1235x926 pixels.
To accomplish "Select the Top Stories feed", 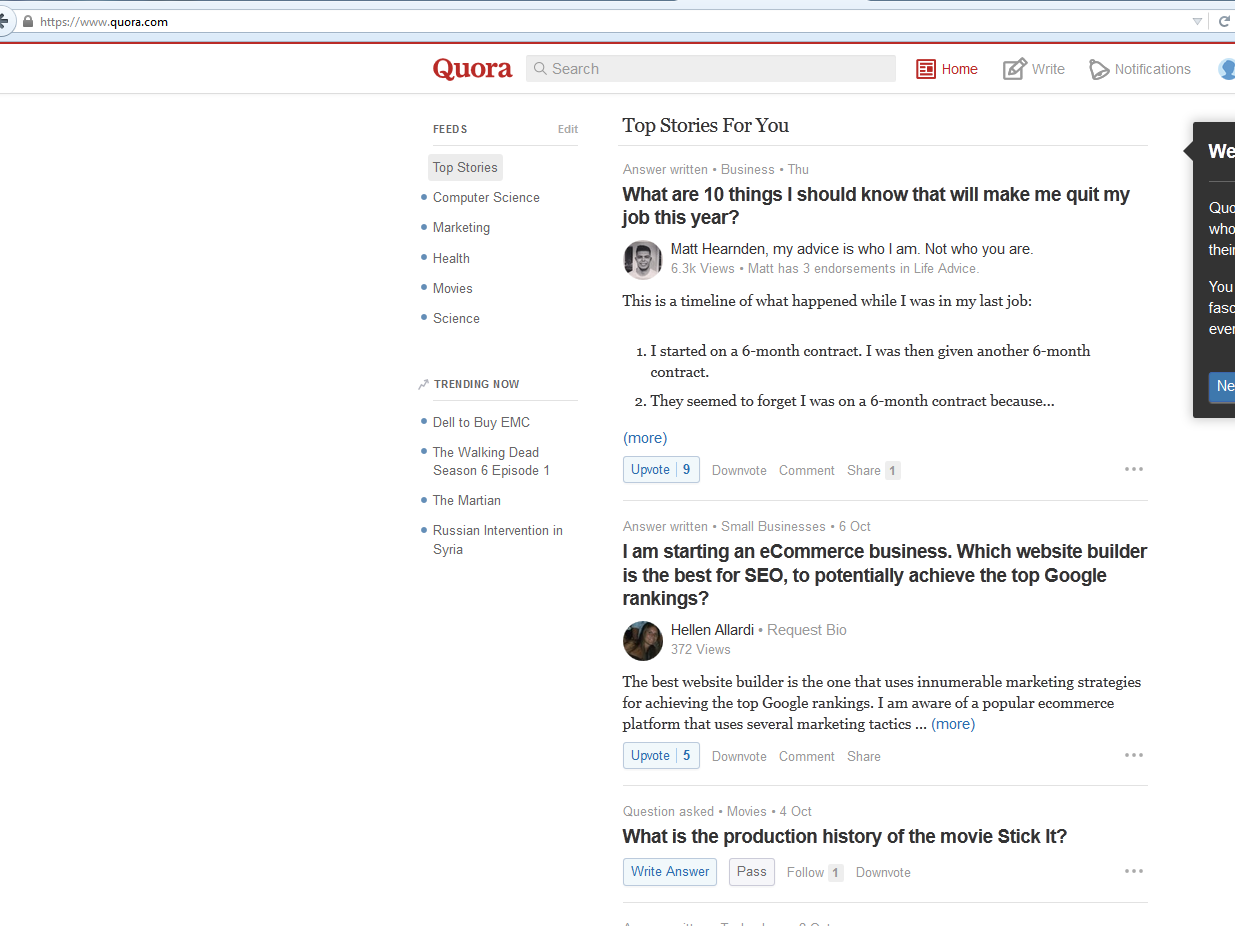I will pyautogui.click(x=465, y=168).
